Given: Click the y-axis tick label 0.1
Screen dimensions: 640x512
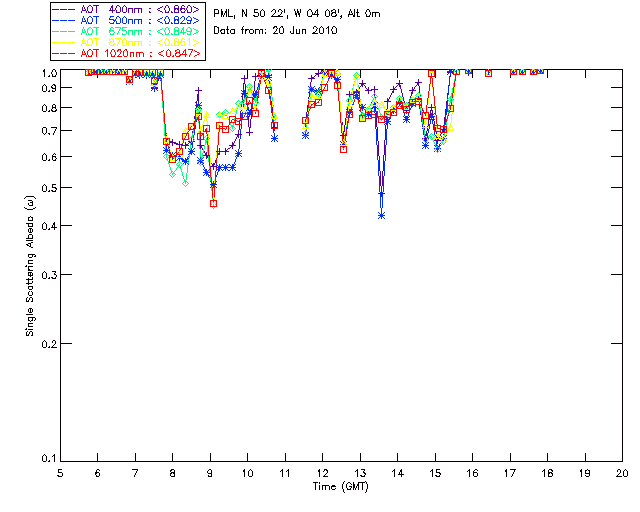Looking at the screenshot, I should coord(47,459).
